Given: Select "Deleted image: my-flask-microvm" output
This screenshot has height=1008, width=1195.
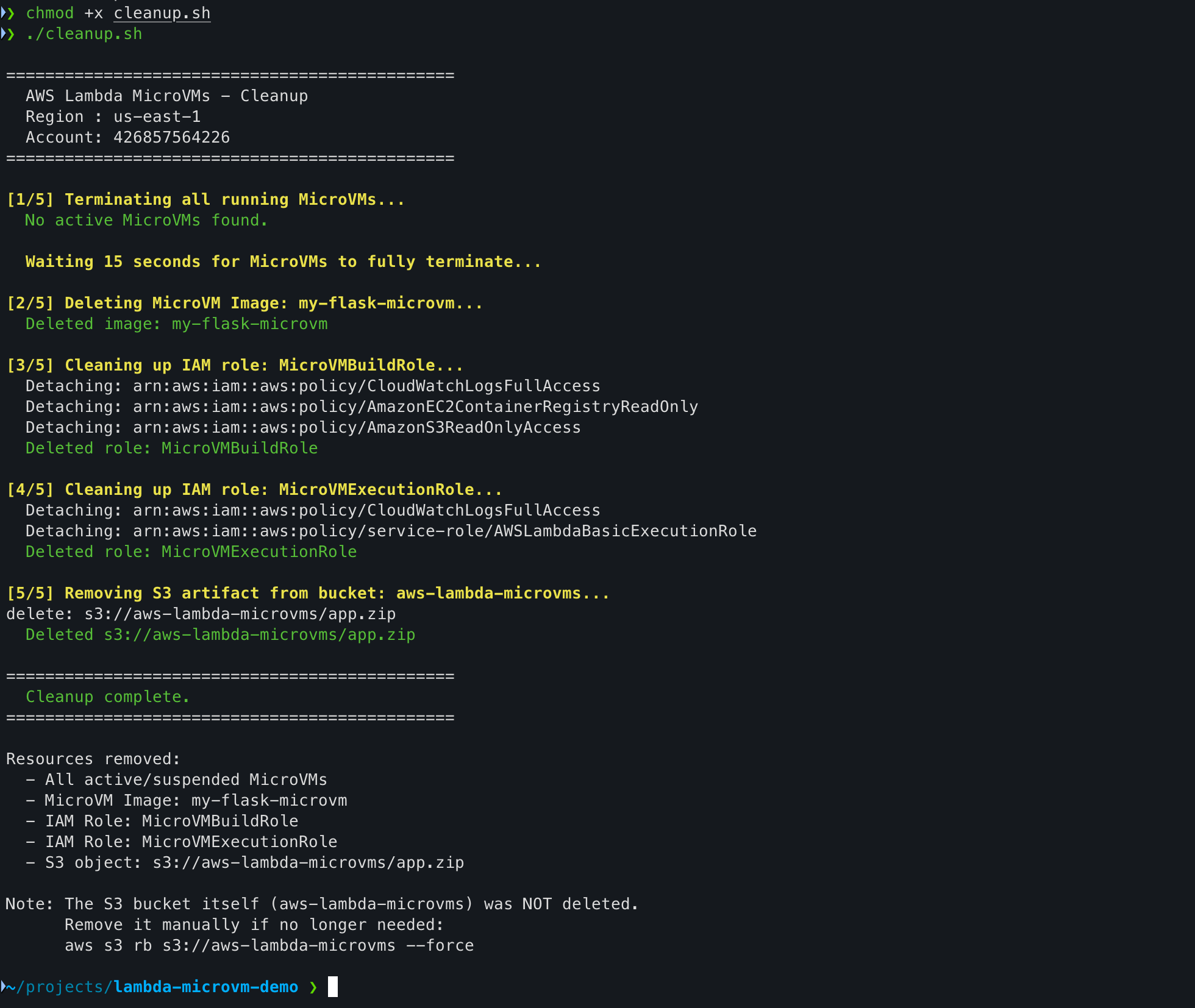Looking at the screenshot, I should [177, 324].
